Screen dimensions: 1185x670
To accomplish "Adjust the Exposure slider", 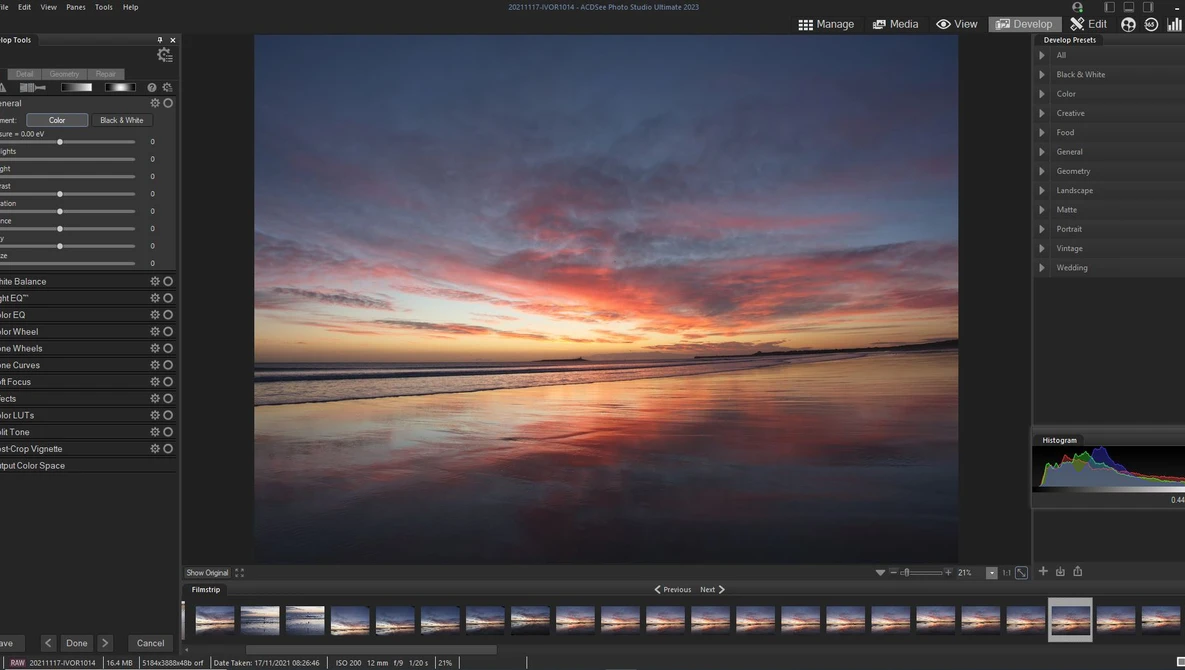I will tap(60, 142).
